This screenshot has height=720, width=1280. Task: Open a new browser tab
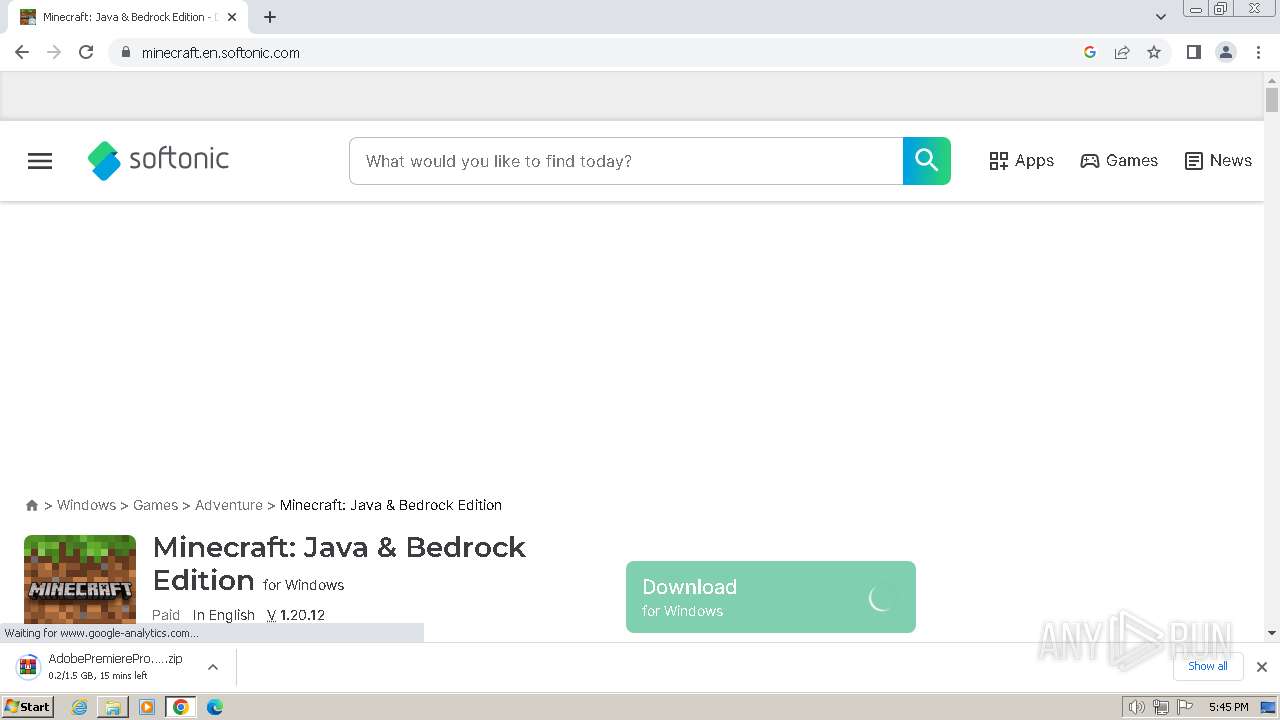click(x=270, y=17)
